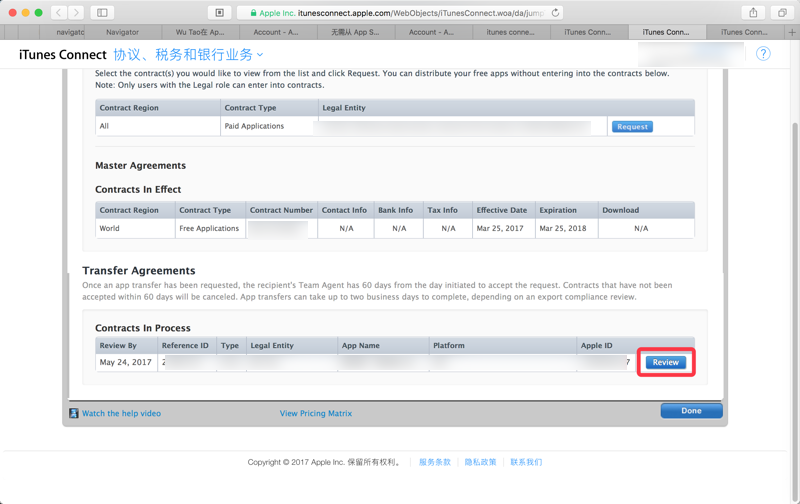Expand the 协议、税务和银行业务 section dropdown
This screenshot has height=504, width=800.
coord(188,55)
